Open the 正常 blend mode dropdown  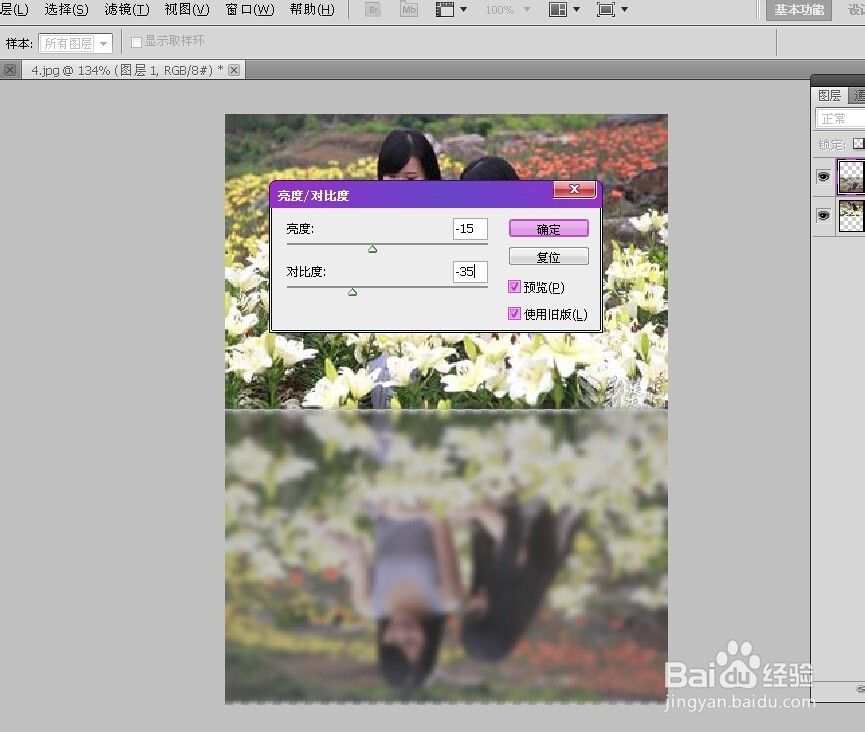click(x=840, y=119)
